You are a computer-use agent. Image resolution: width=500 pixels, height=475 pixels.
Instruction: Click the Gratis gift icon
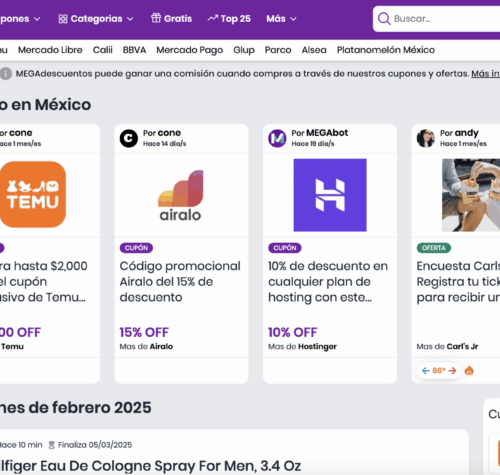coord(156,18)
